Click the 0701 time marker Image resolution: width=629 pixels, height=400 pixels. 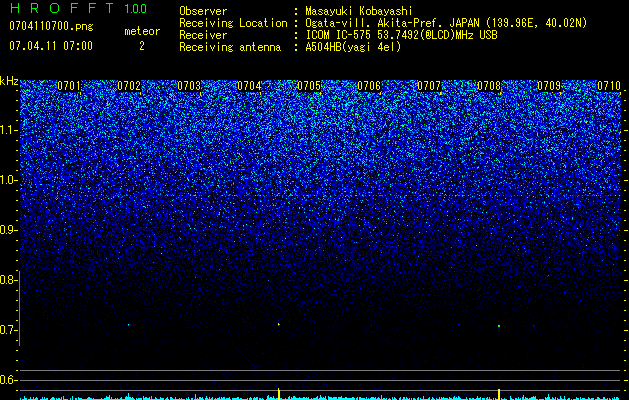[69, 86]
